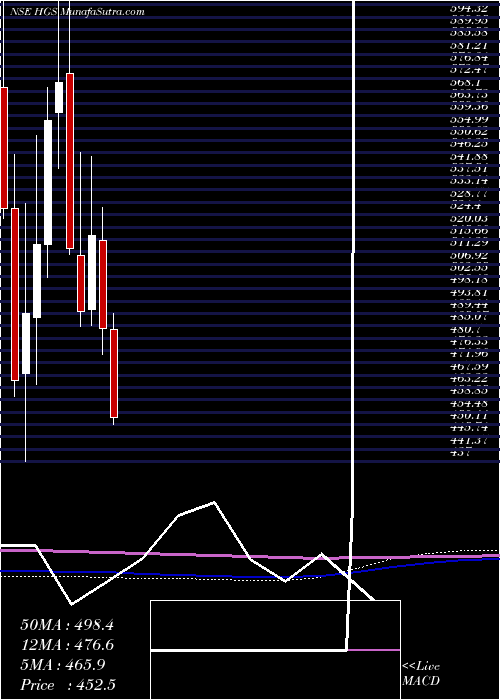Select the 12MA : 476.6 legend text
Screen dimensions: 500x700
(x=67, y=645)
